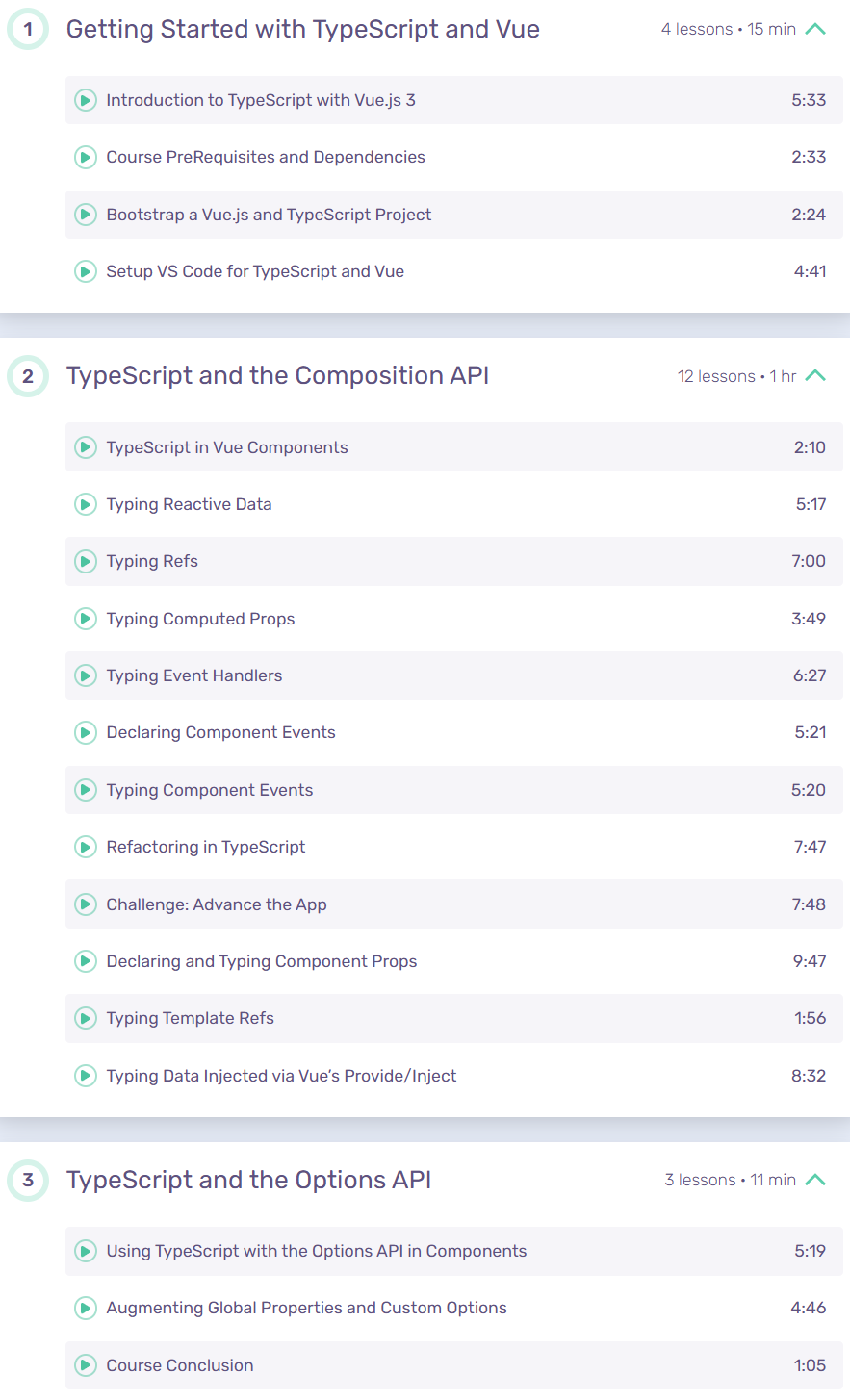Click play icon beside Typing Event Handlers
This screenshot has height=1400, width=850.
[x=86, y=675]
